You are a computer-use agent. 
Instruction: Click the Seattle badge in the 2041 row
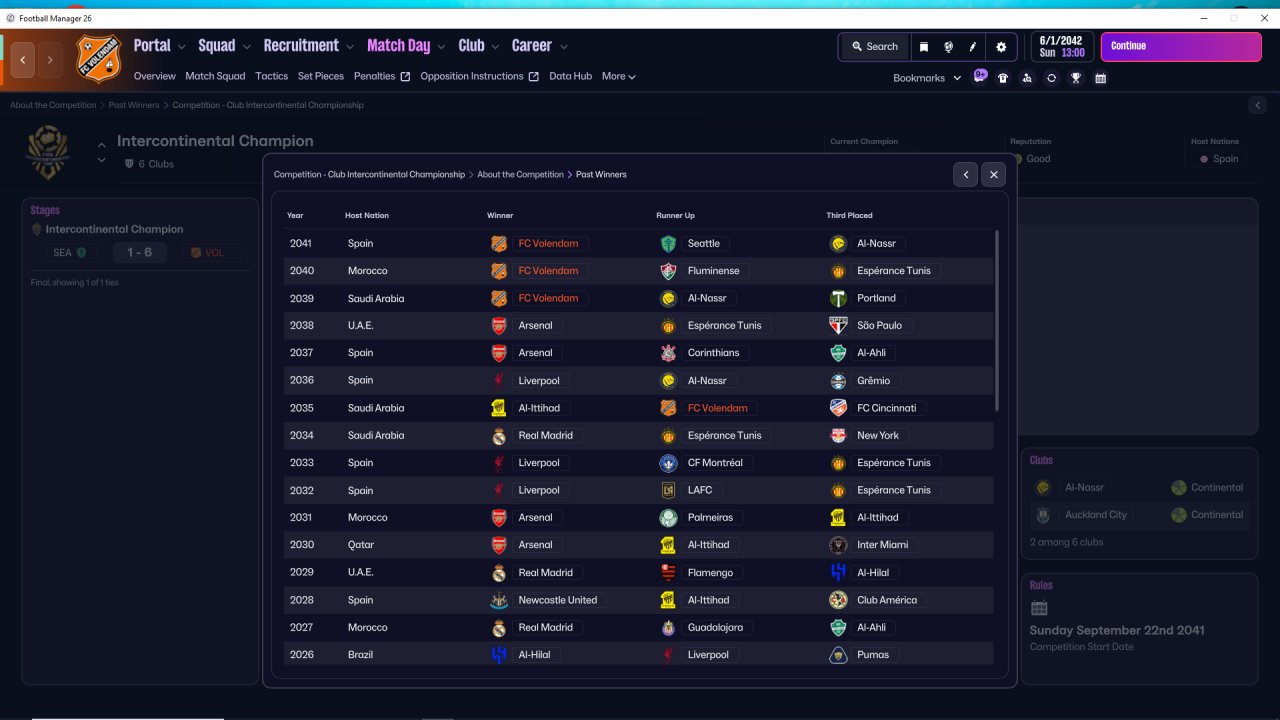(x=669, y=243)
